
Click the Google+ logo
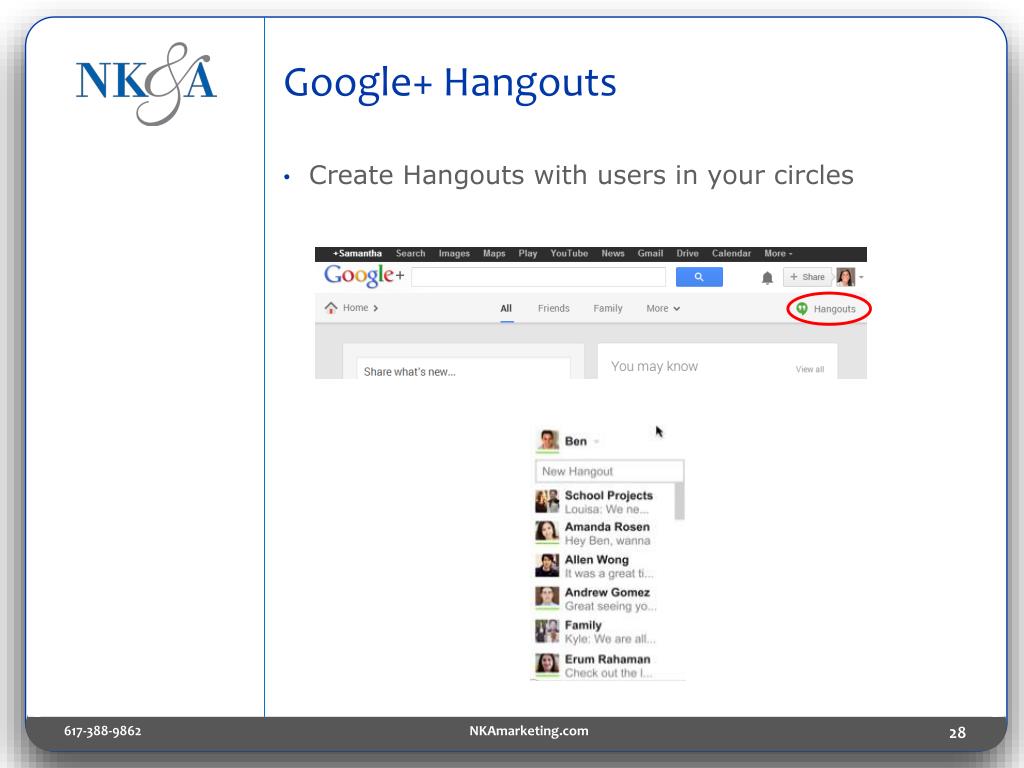[x=364, y=276]
